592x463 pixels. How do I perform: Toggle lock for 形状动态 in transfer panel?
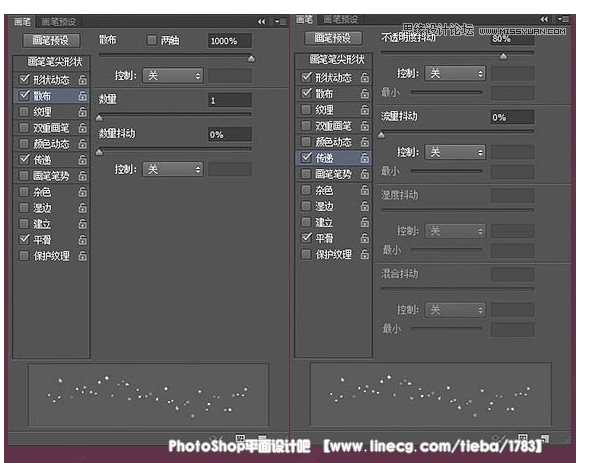pyautogui.click(x=364, y=77)
